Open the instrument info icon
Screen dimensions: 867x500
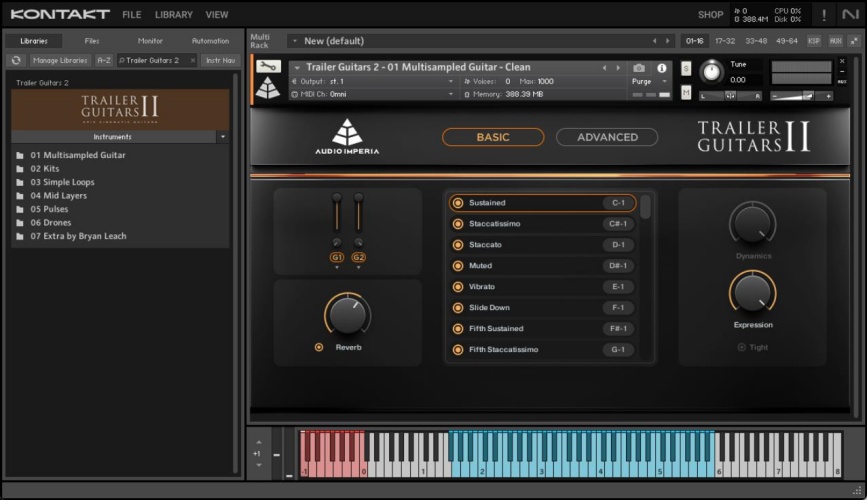tap(661, 68)
